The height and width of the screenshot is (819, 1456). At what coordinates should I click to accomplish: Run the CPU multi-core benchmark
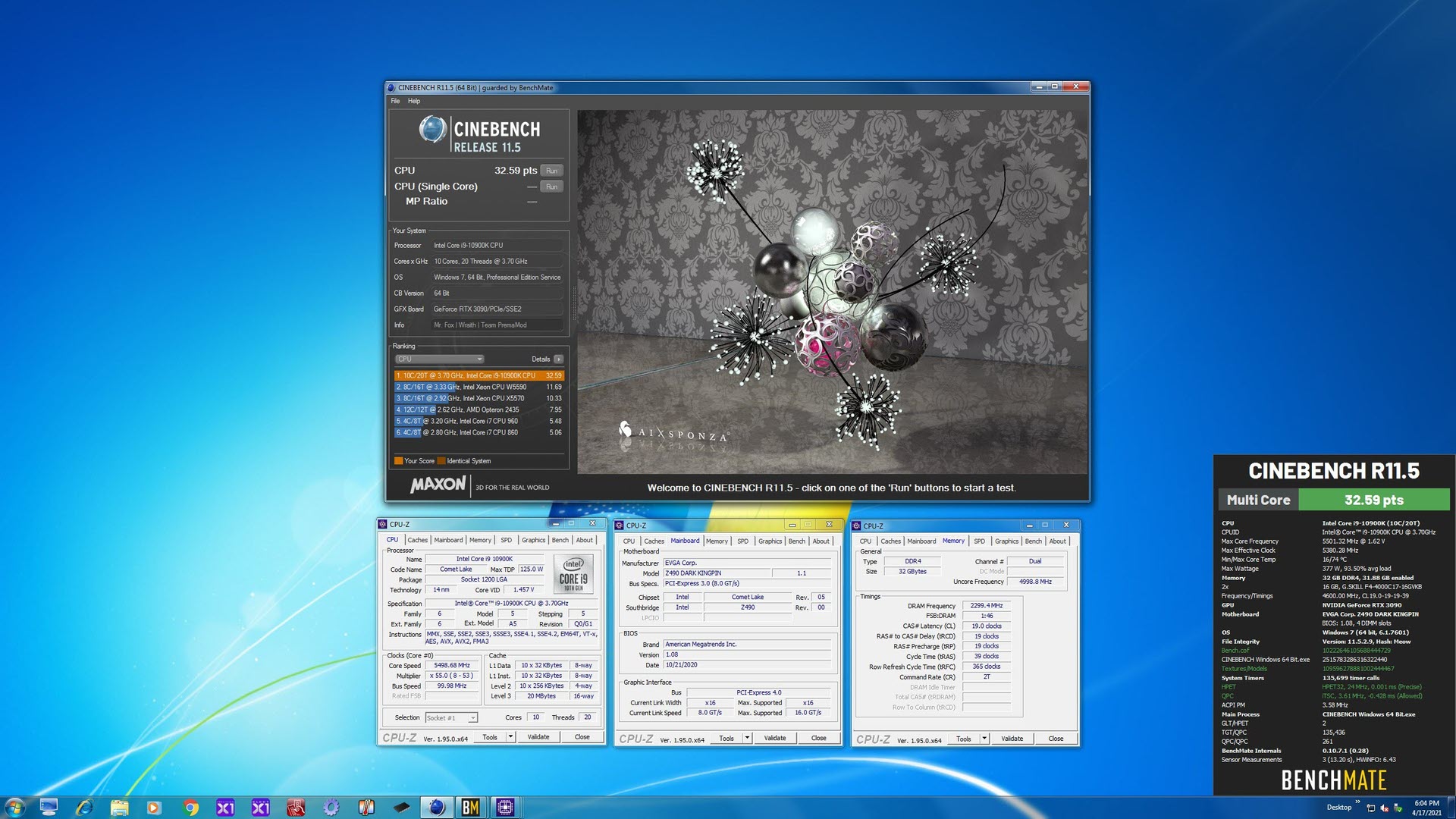(551, 171)
